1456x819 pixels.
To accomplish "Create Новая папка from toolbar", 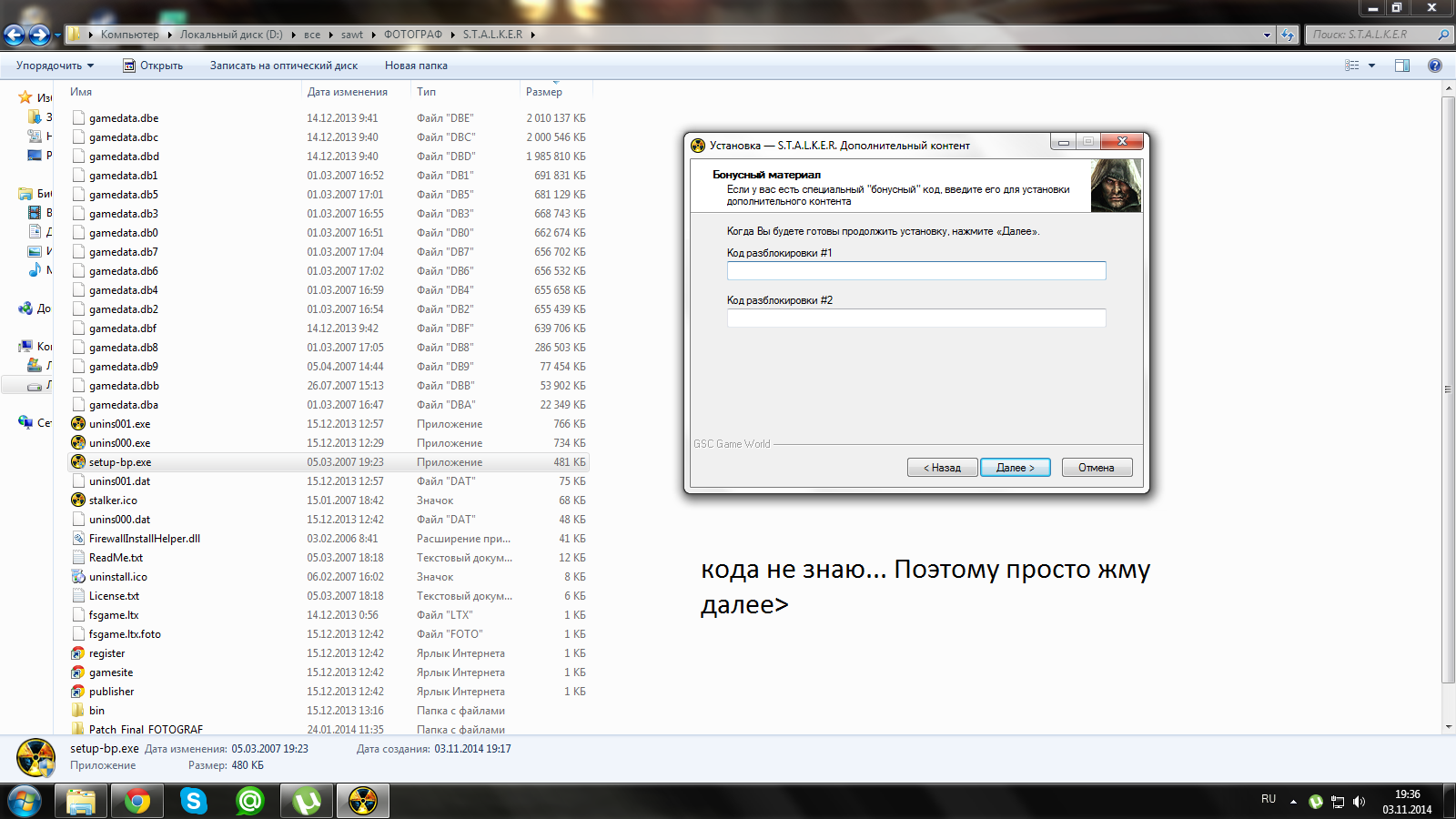I will (416, 66).
